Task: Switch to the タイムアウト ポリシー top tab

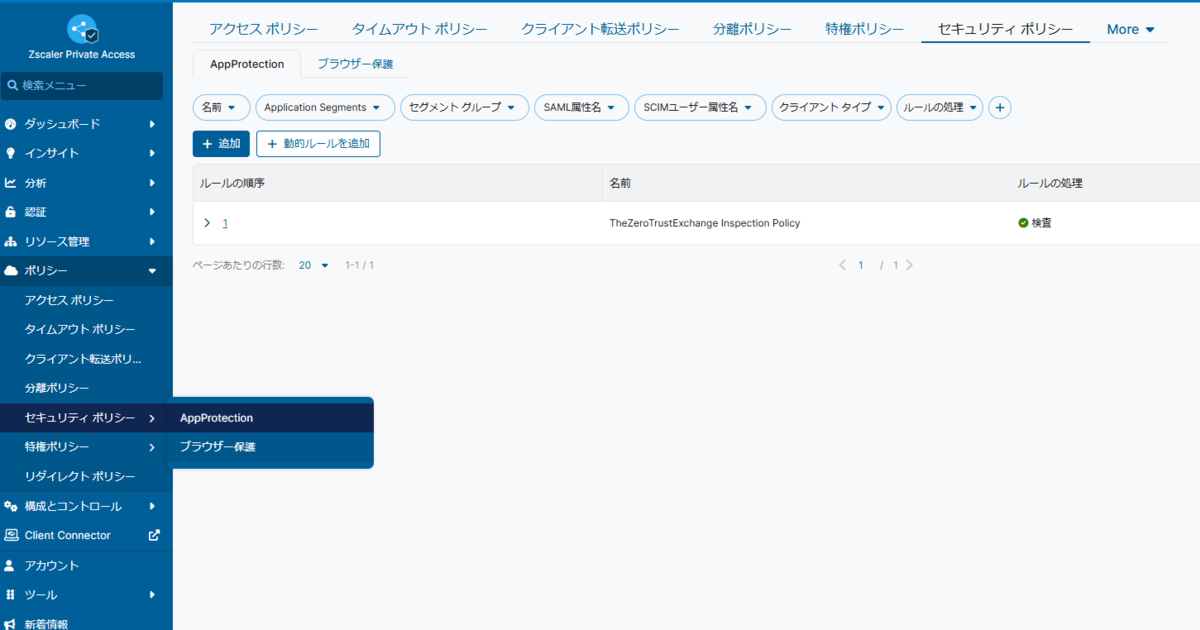Action: click(420, 29)
